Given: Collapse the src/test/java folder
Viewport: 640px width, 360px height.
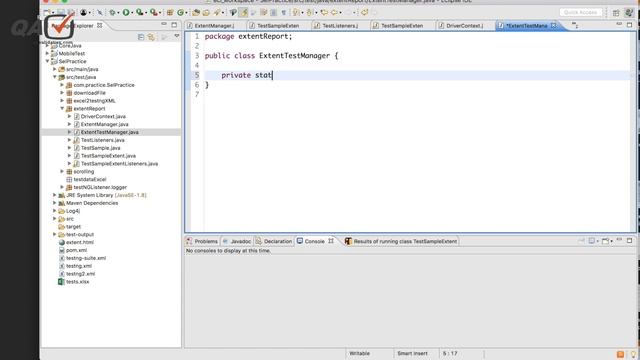Looking at the screenshot, I should point(55,77).
